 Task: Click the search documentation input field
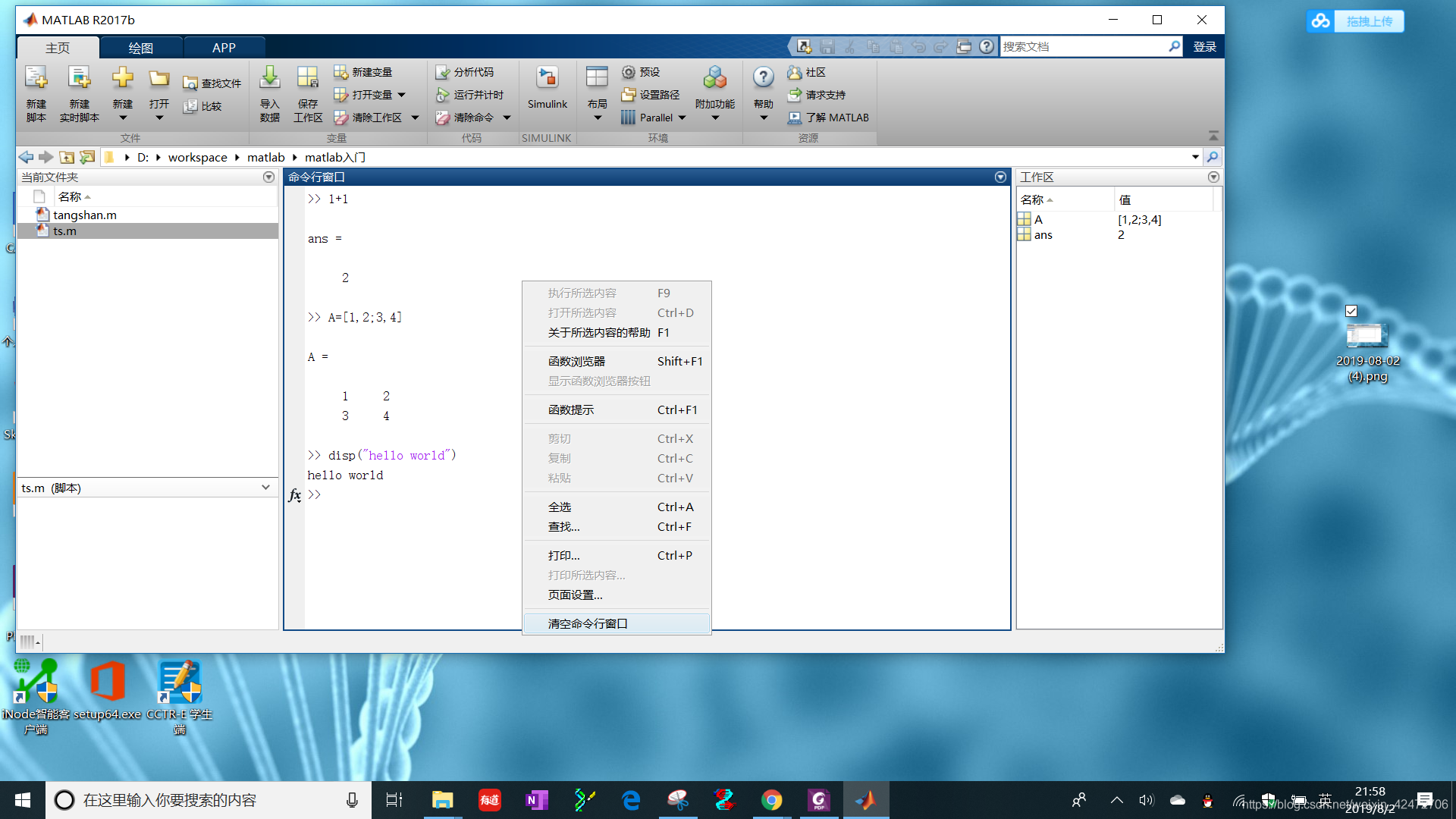point(1083,46)
